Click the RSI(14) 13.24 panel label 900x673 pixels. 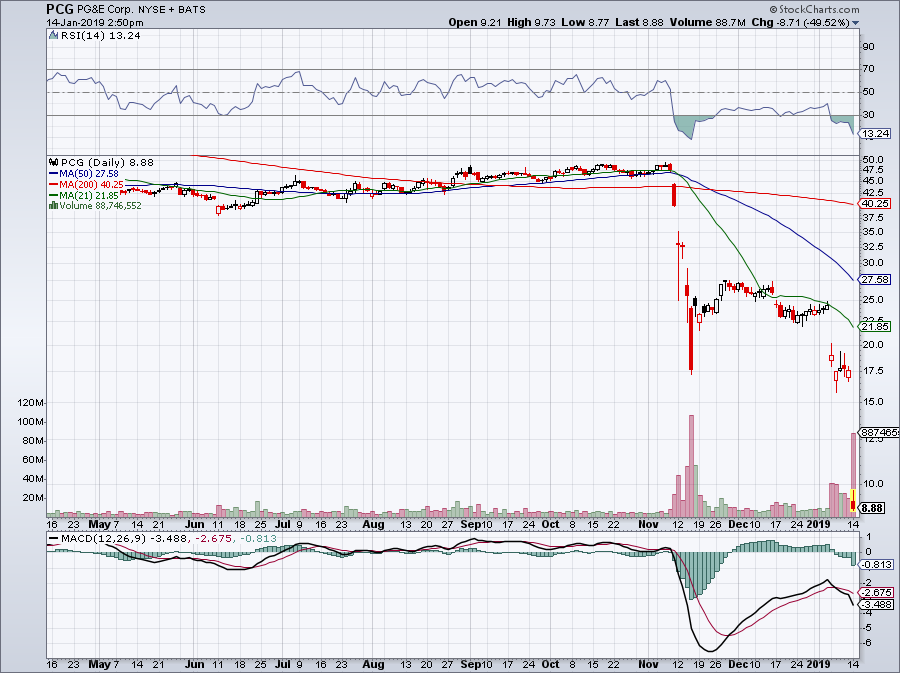pyautogui.click(x=101, y=35)
